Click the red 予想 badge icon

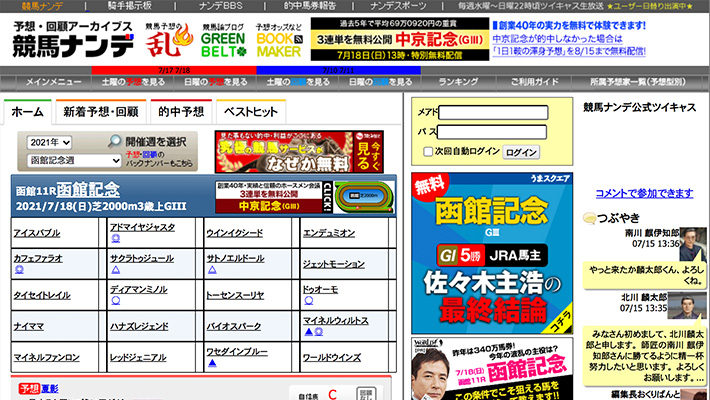[29, 389]
